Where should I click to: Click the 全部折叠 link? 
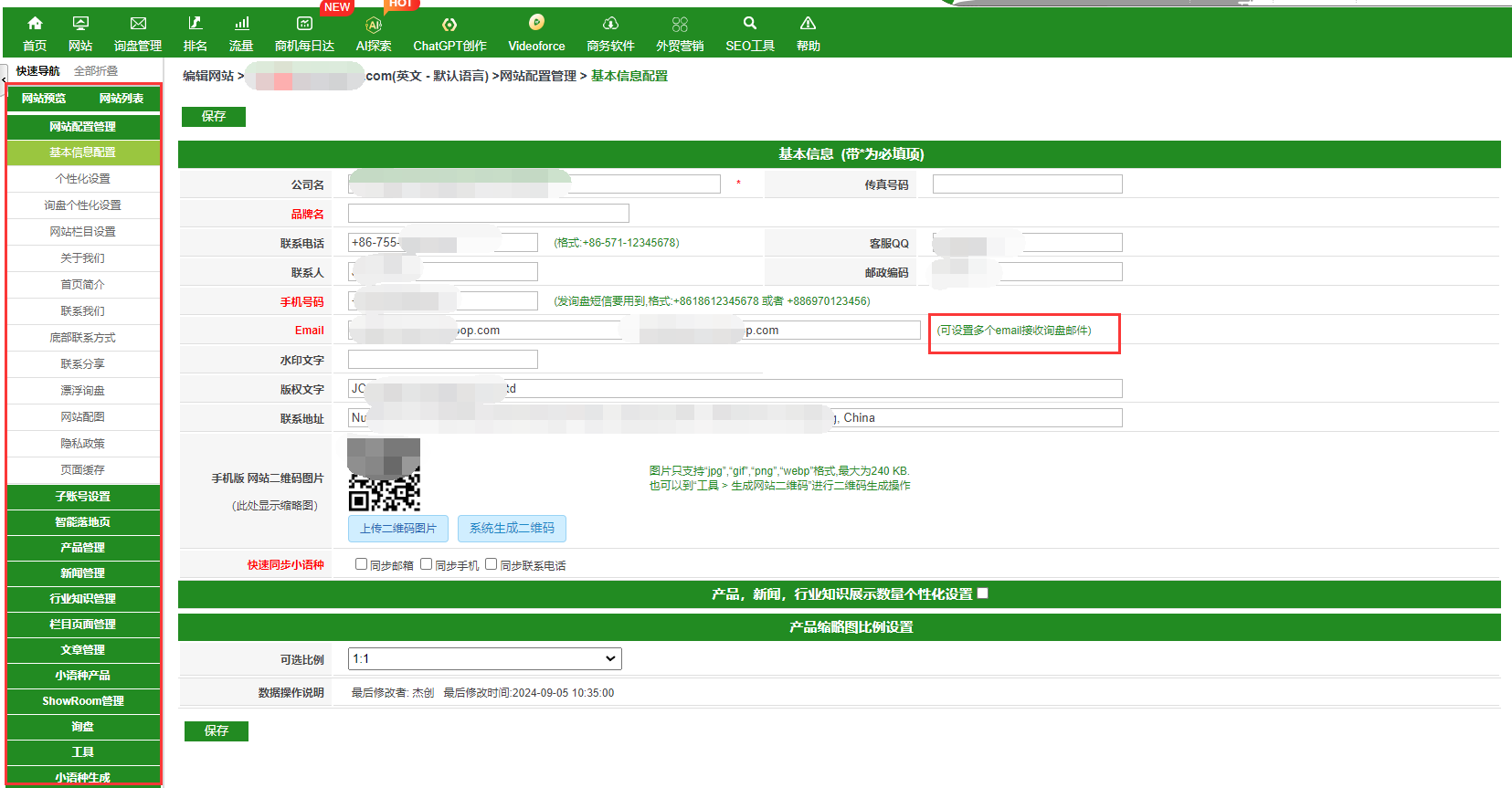pyautogui.click(x=96, y=71)
